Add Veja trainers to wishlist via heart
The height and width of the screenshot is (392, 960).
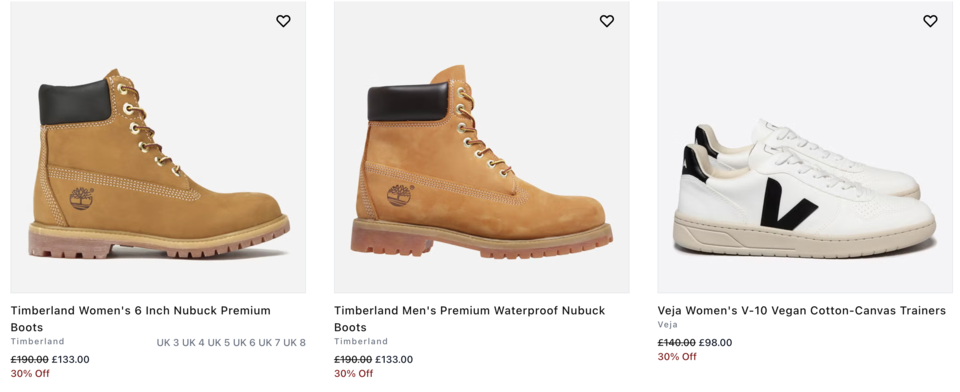pyautogui.click(x=930, y=21)
